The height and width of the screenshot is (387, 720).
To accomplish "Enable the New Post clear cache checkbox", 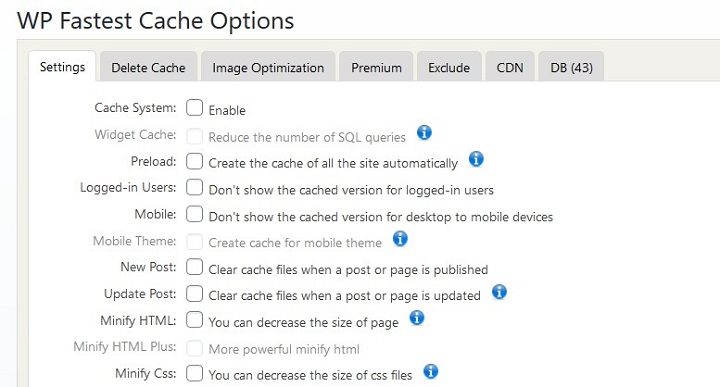I will [194, 267].
